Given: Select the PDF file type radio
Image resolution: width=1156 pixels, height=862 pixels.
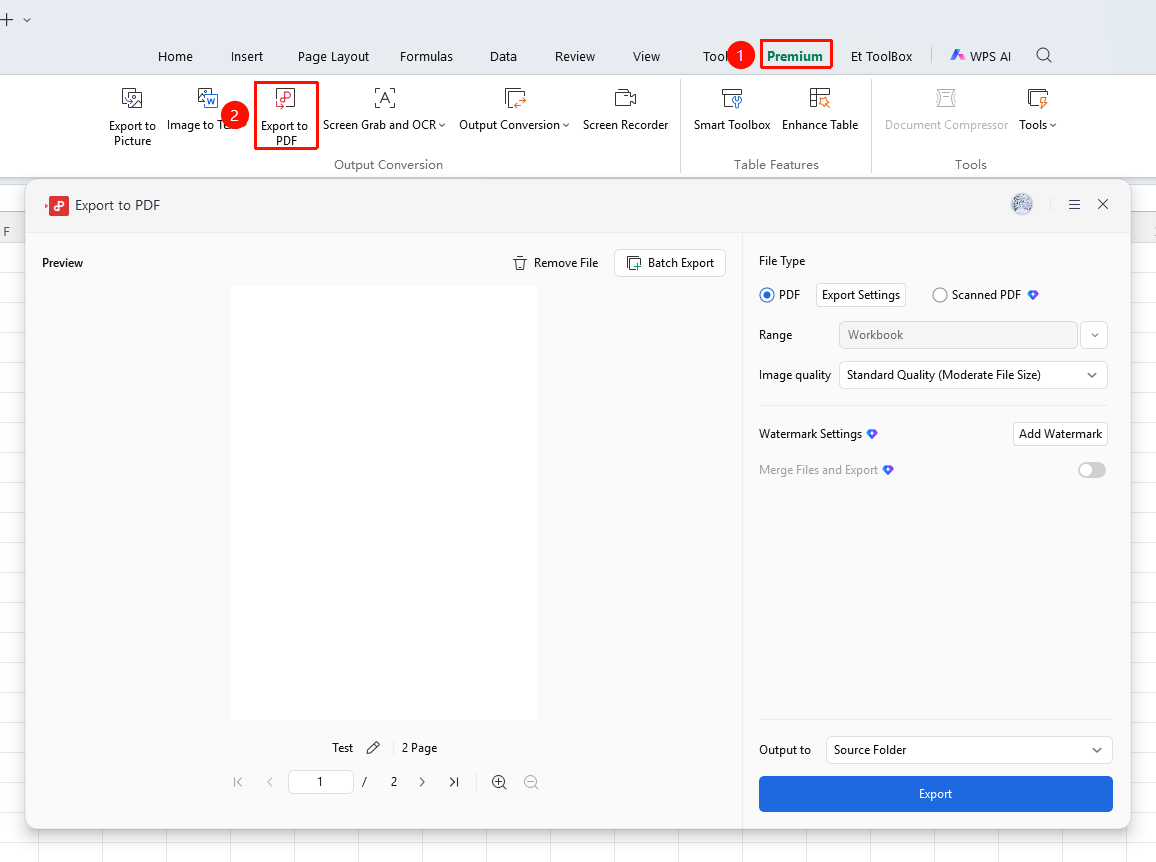Looking at the screenshot, I should (767, 295).
